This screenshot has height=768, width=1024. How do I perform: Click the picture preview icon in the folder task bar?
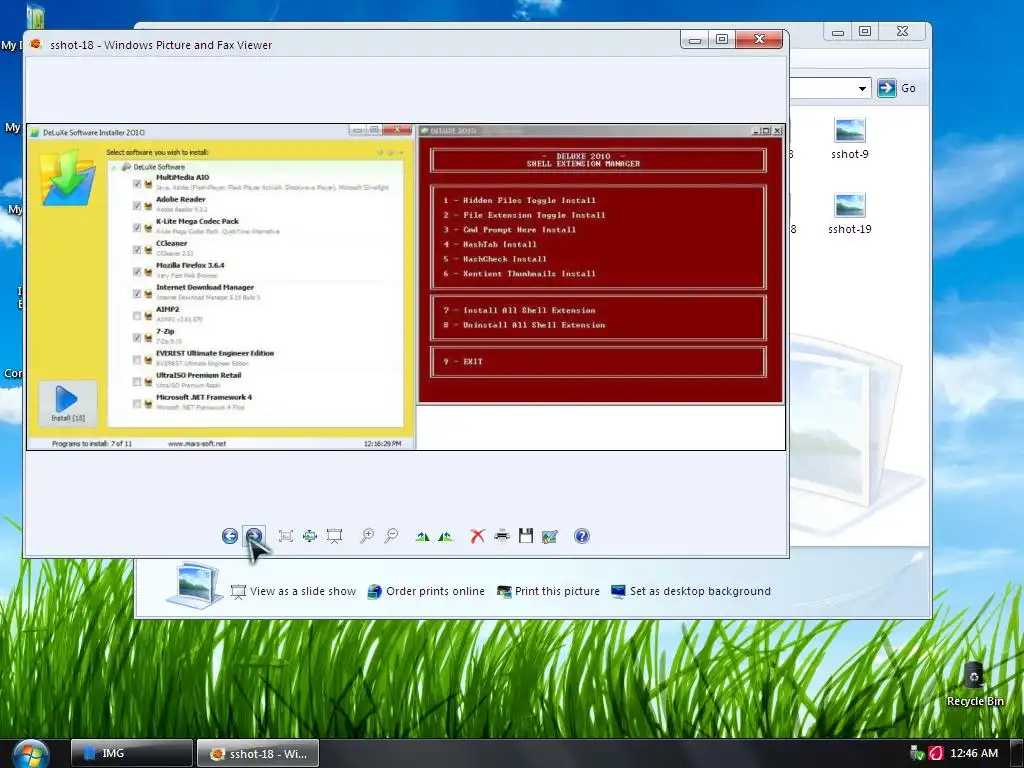coord(194,585)
